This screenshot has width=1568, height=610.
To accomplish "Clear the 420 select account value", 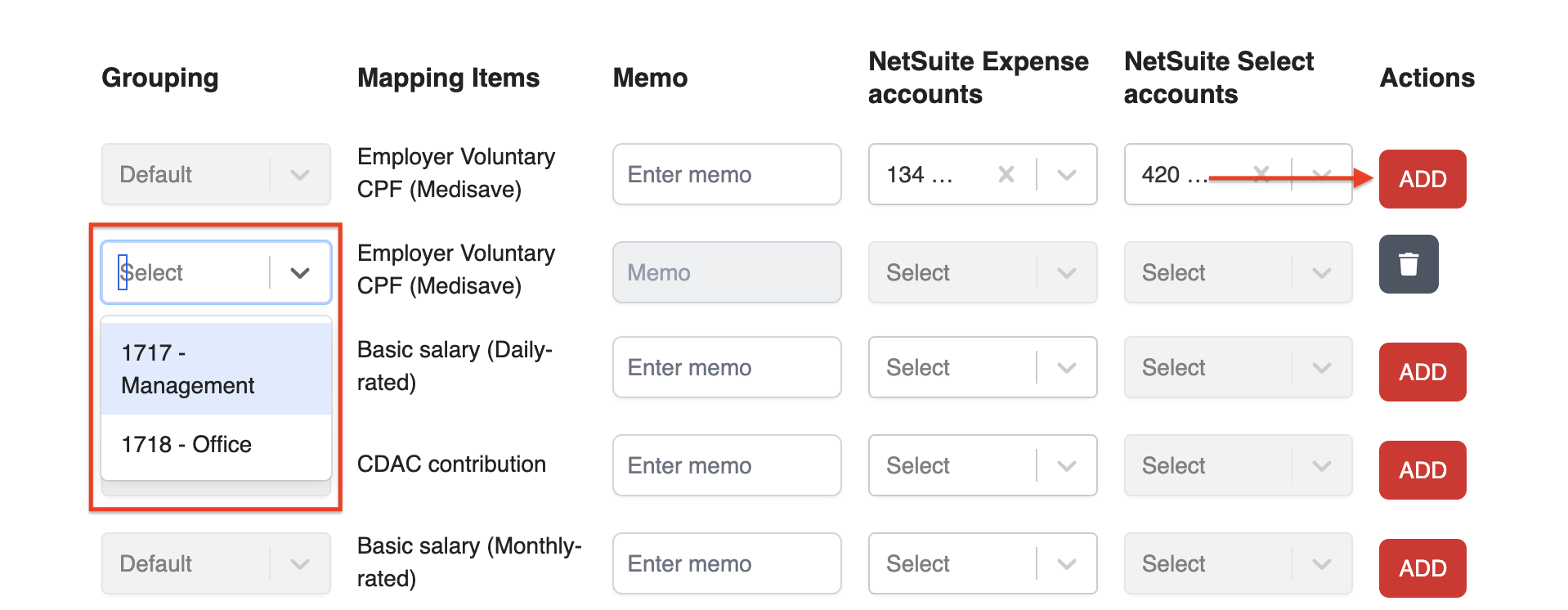I will [1261, 173].
